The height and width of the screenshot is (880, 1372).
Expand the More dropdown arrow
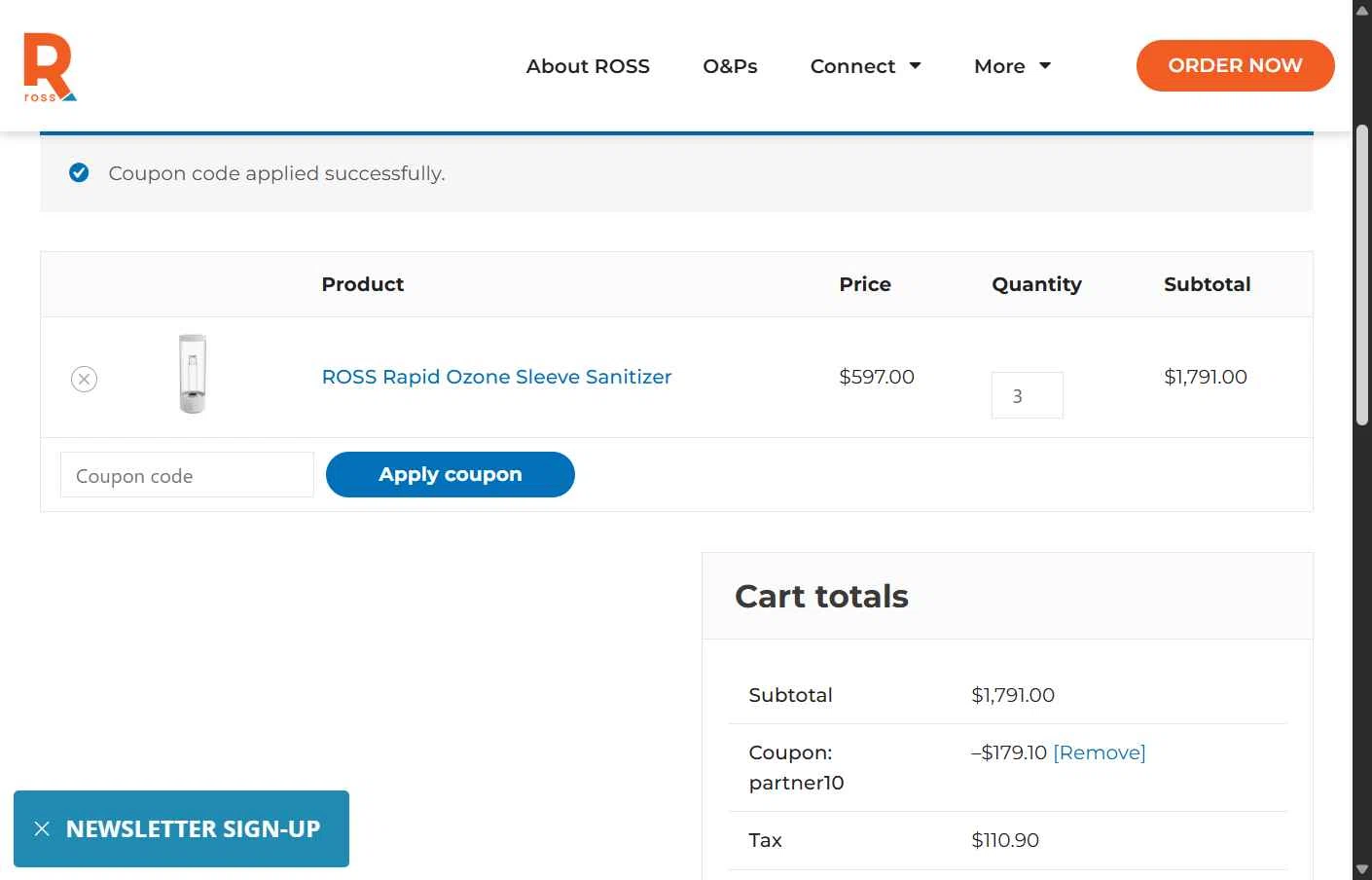tap(1045, 66)
